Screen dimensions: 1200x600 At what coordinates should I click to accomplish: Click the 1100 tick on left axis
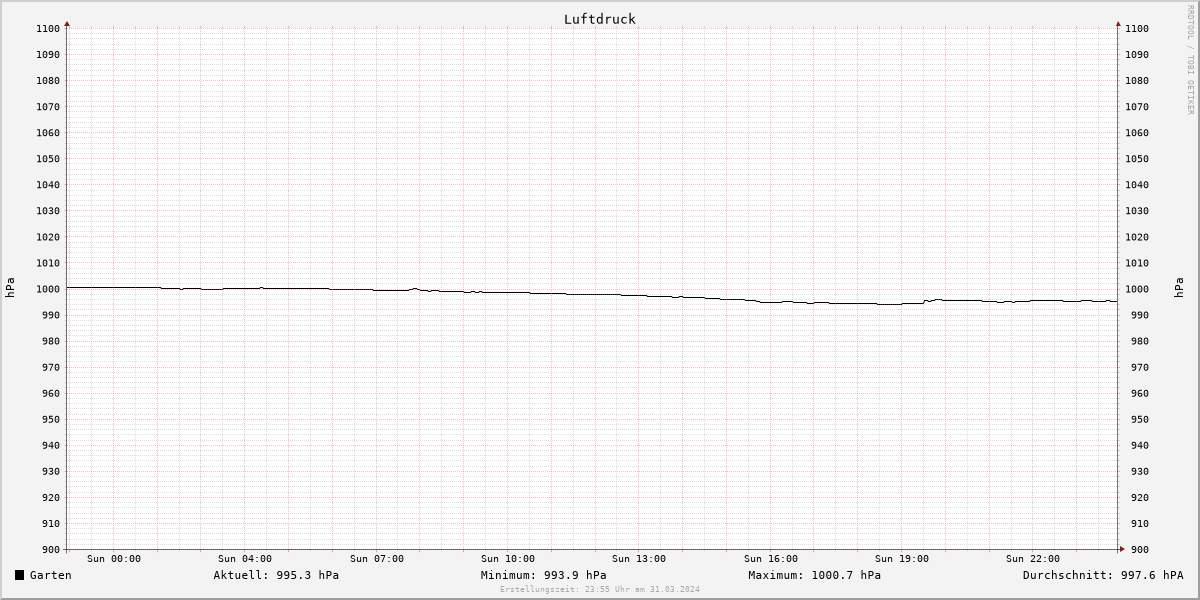coord(48,28)
